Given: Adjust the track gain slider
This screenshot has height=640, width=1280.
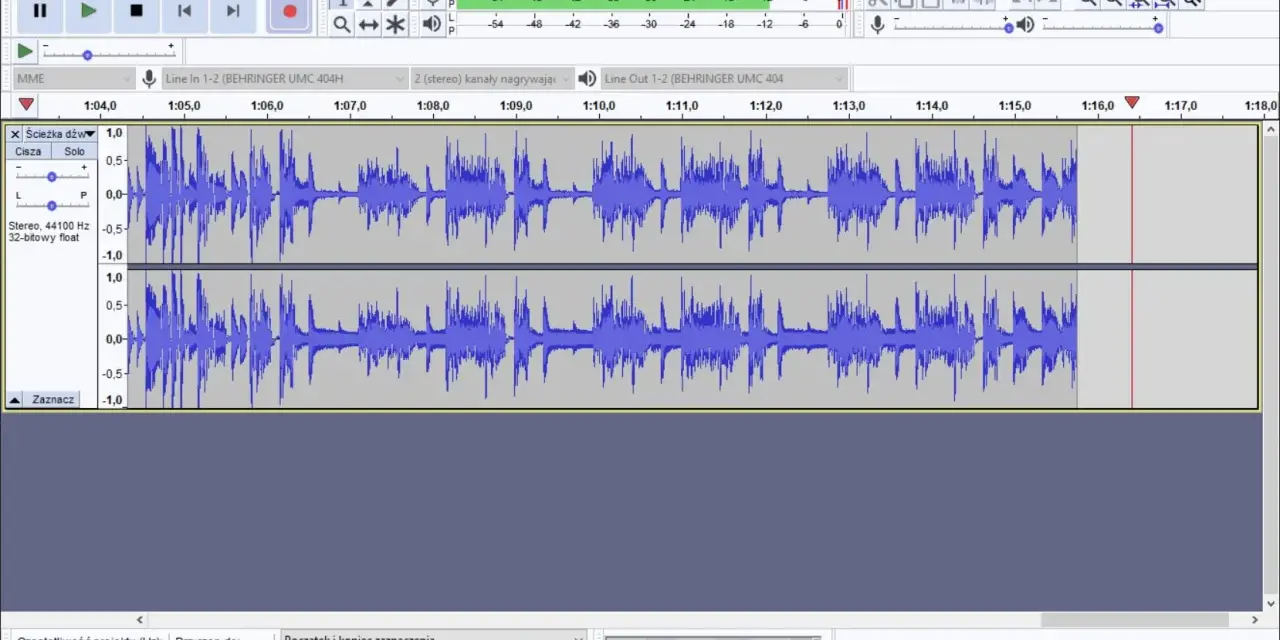Looking at the screenshot, I should (x=51, y=176).
